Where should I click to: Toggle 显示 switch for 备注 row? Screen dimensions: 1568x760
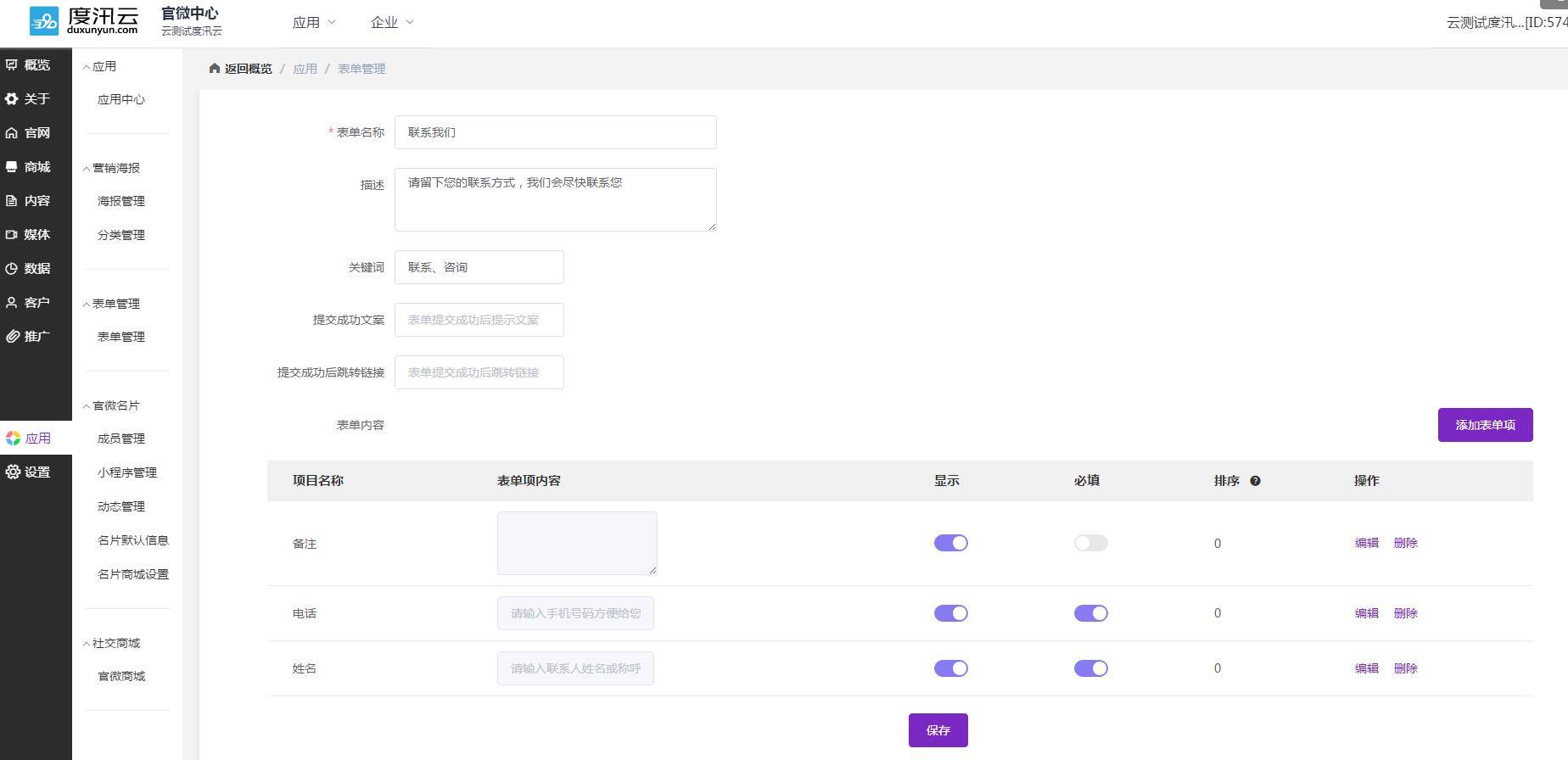pyautogui.click(x=950, y=543)
